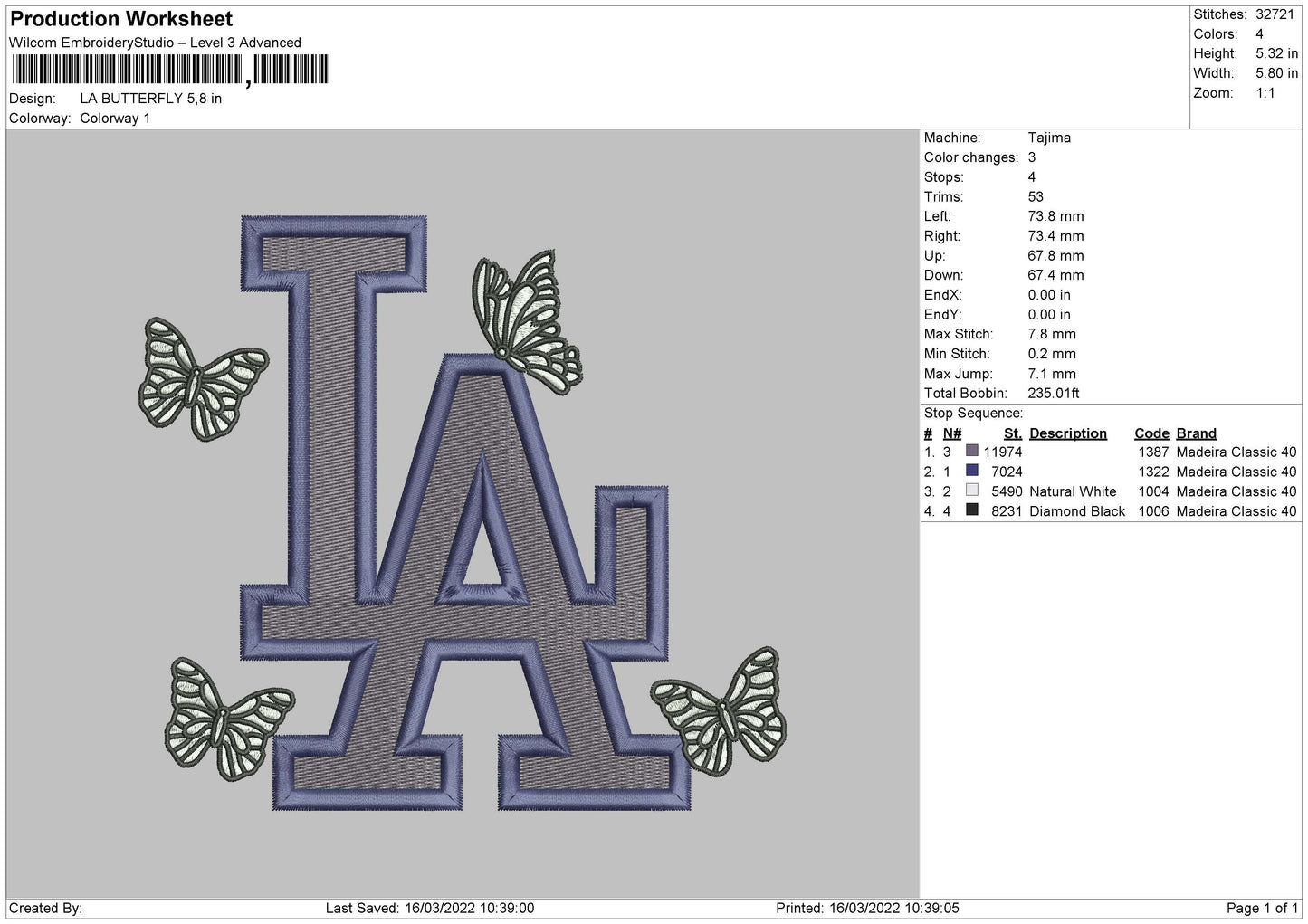Click the Created By label
The height and width of the screenshot is (924, 1308).
click(x=46, y=909)
